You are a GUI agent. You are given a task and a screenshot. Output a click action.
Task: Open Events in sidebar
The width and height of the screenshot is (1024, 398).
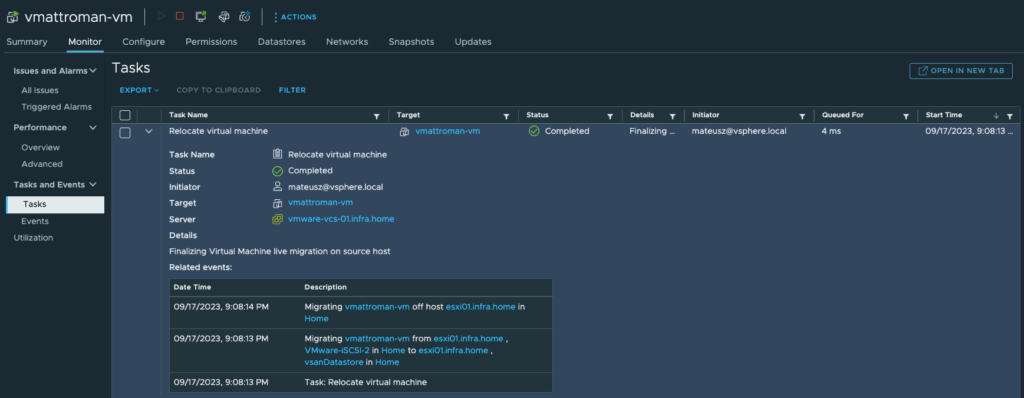coord(35,222)
